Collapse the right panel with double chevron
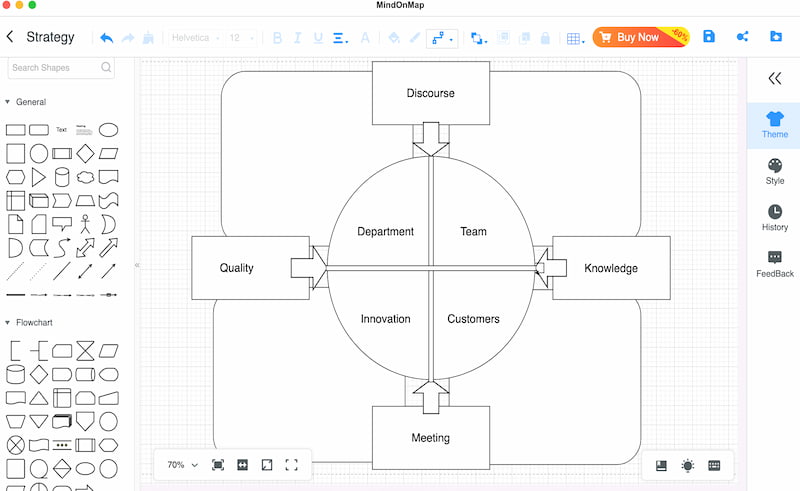This screenshot has width=800, height=491. [774, 78]
